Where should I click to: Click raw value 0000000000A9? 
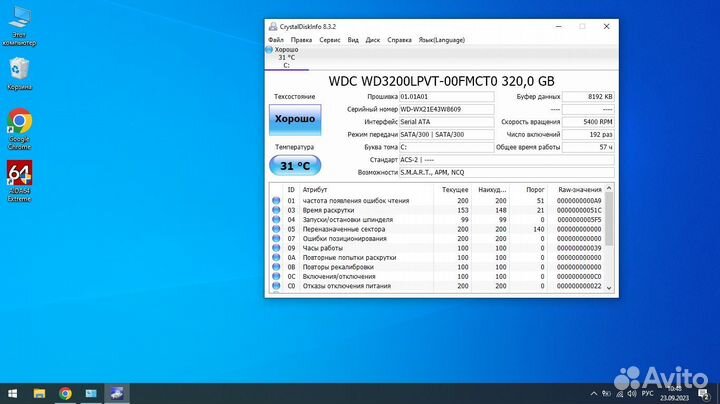[x=579, y=201]
